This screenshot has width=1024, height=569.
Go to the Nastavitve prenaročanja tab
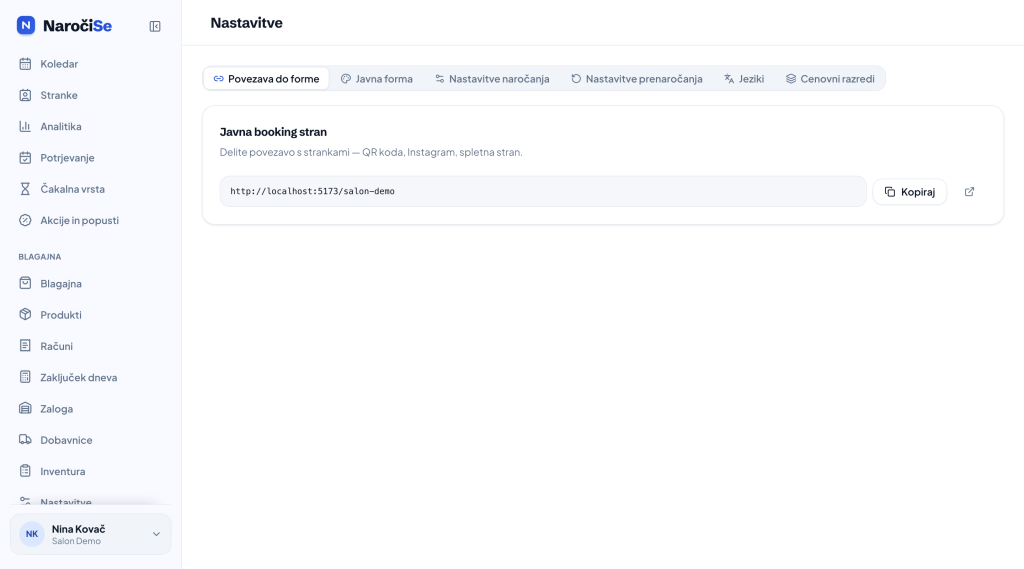[x=637, y=78]
